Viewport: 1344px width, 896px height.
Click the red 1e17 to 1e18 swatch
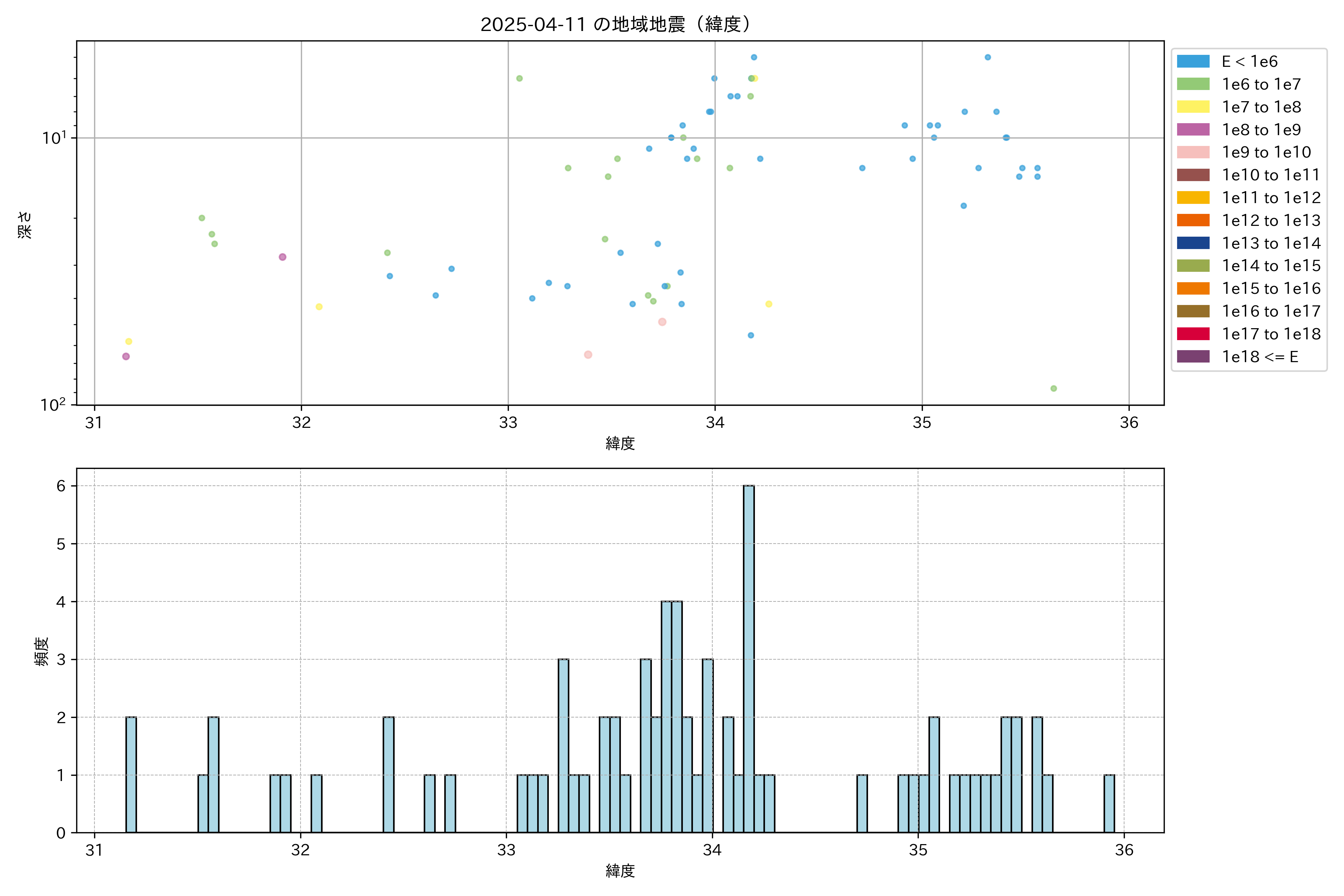pos(1193,334)
